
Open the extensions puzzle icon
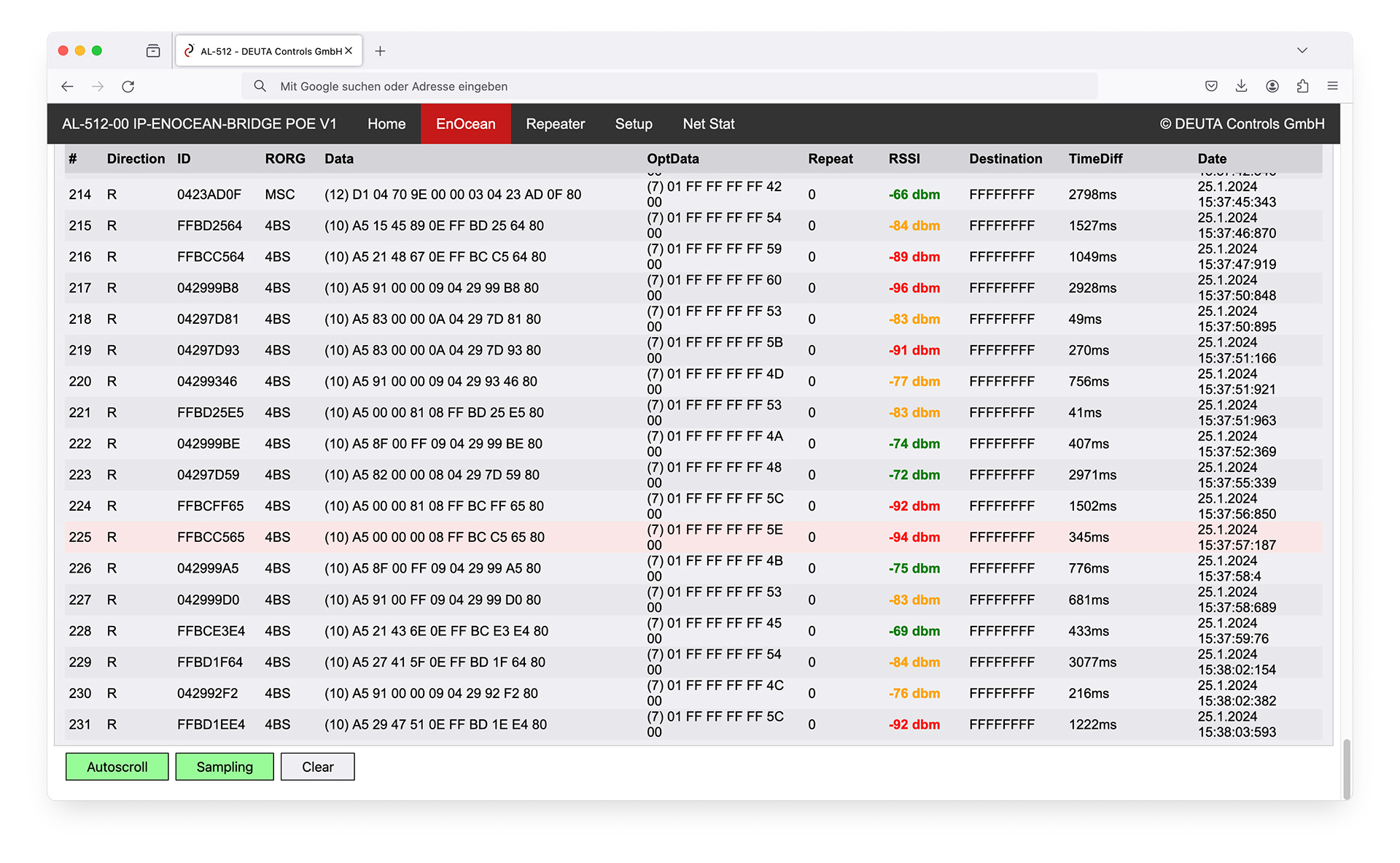pyautogui.click(x=1302, y=86)
